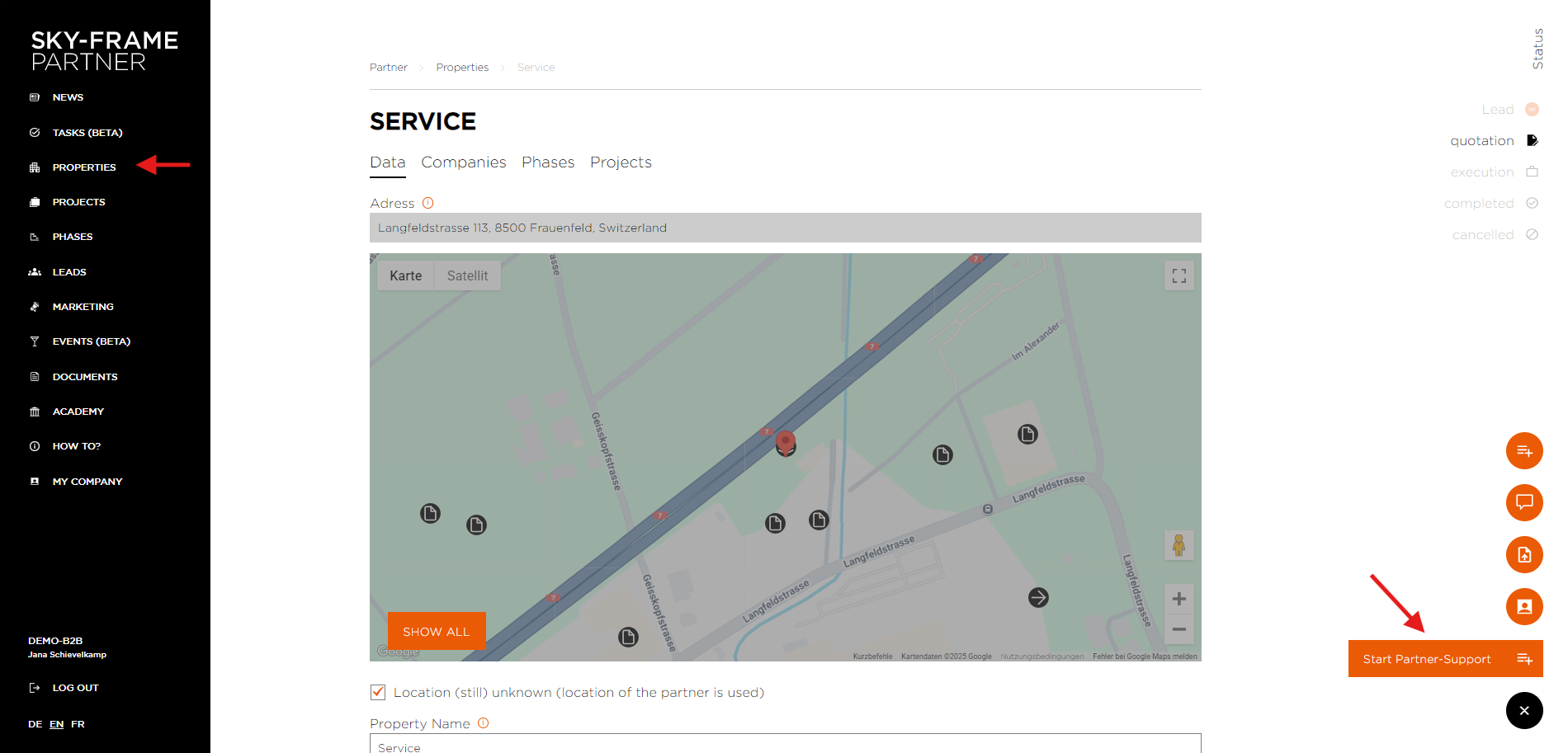Switch to the Phases tab
1568x753 pixels.
pos(548,162)
